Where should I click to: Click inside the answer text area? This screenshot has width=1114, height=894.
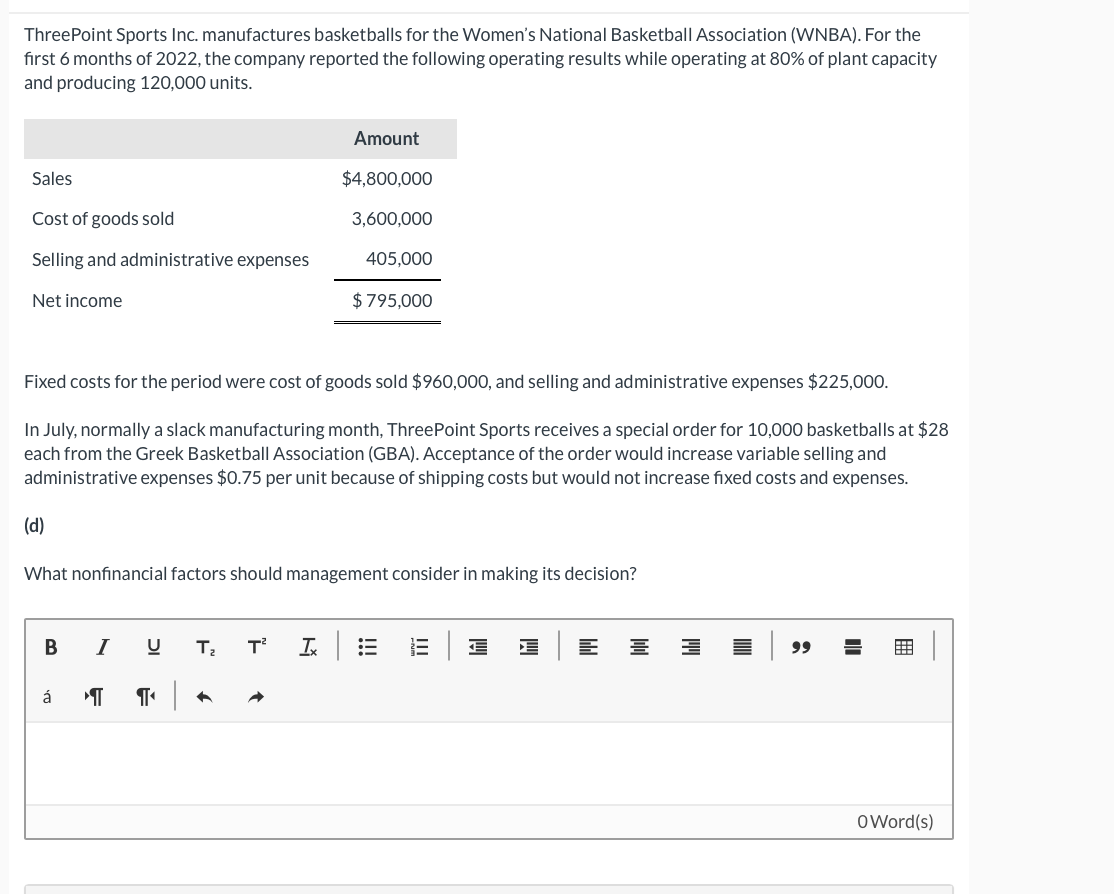pyautogui.click(x=488, y=762)
